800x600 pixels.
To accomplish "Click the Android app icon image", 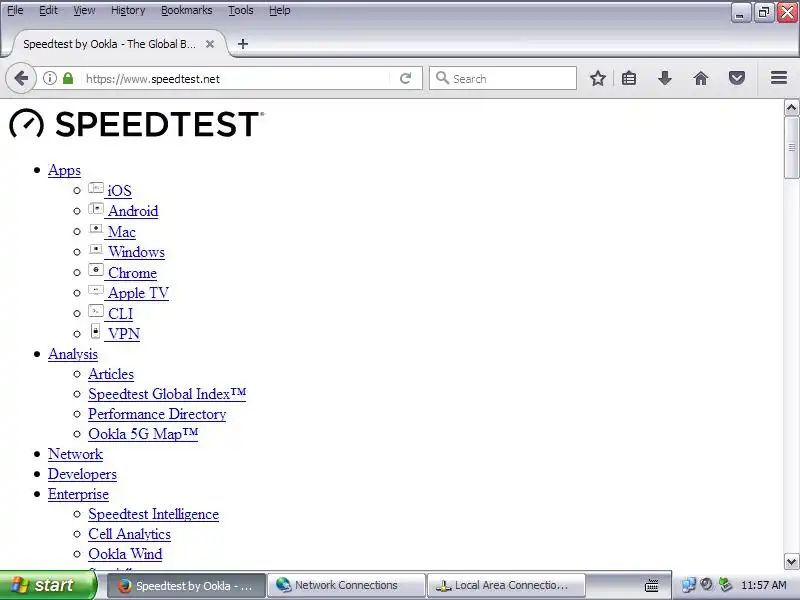I will [96, 209].
